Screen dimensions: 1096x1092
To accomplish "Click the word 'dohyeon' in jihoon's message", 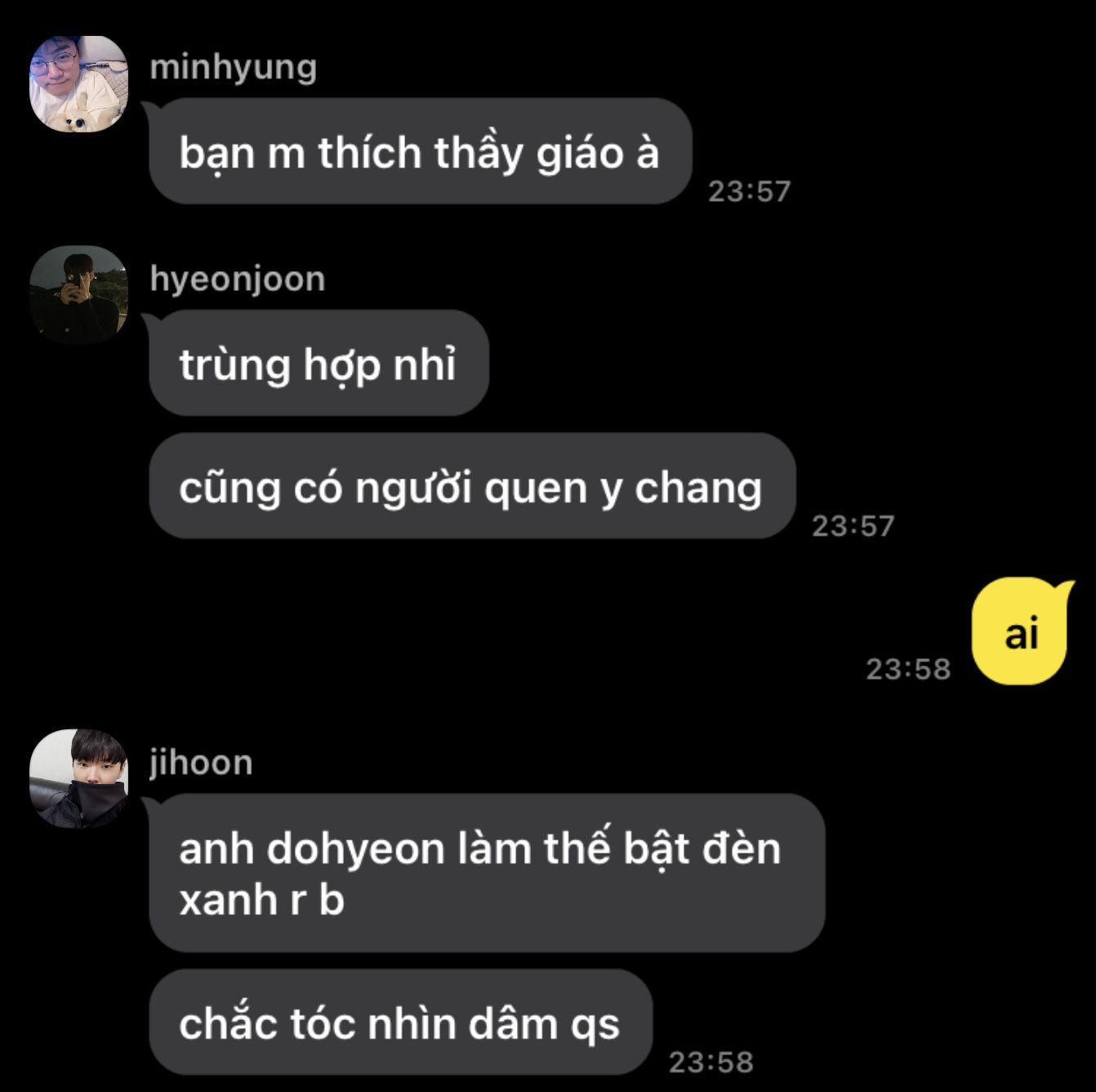I will tap(355, 849).
